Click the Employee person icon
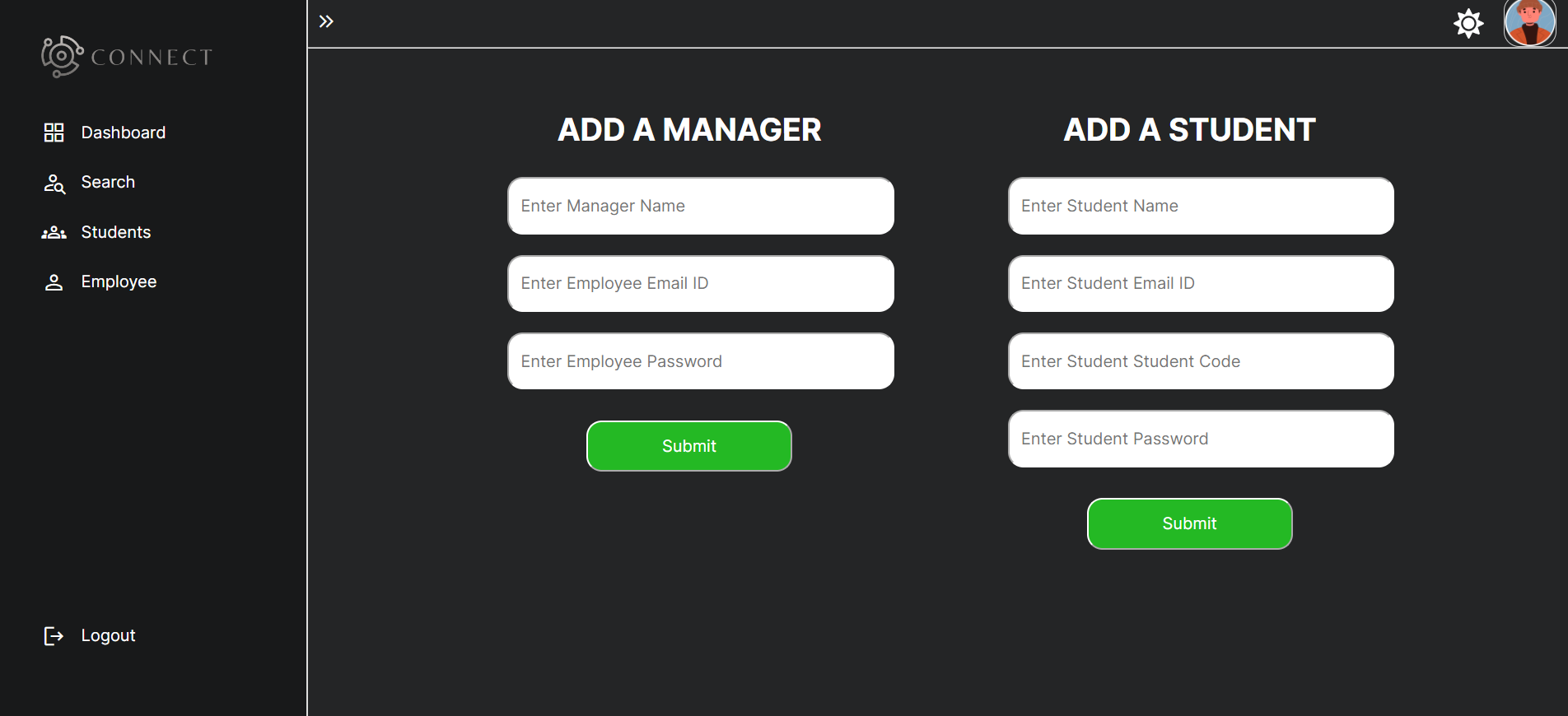1568x716 pixels. click(54, 282)
